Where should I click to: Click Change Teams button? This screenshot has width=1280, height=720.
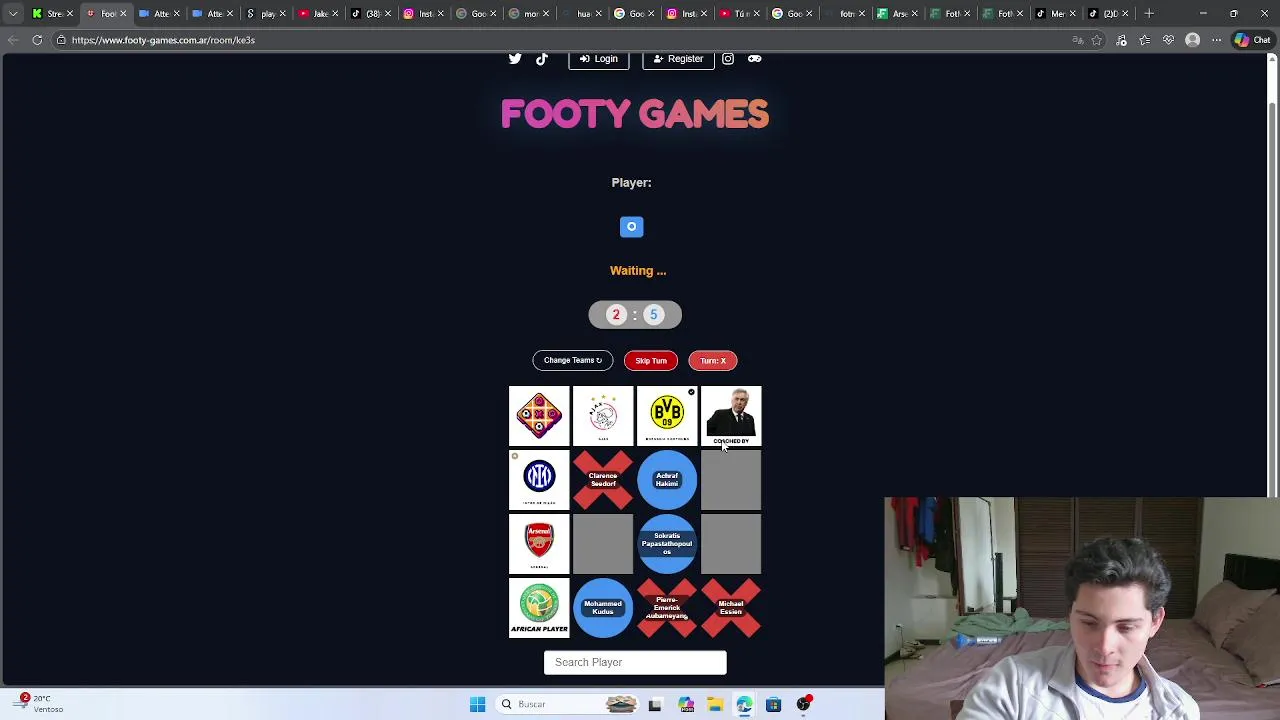(x=573, y=360)
